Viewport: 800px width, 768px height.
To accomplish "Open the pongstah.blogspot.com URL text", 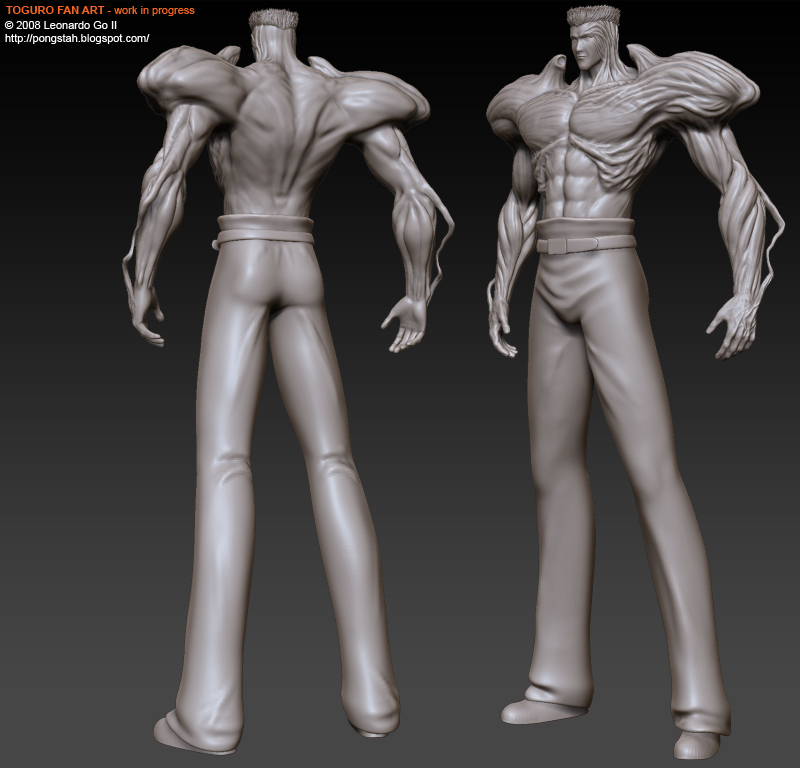I will (77, 38).
